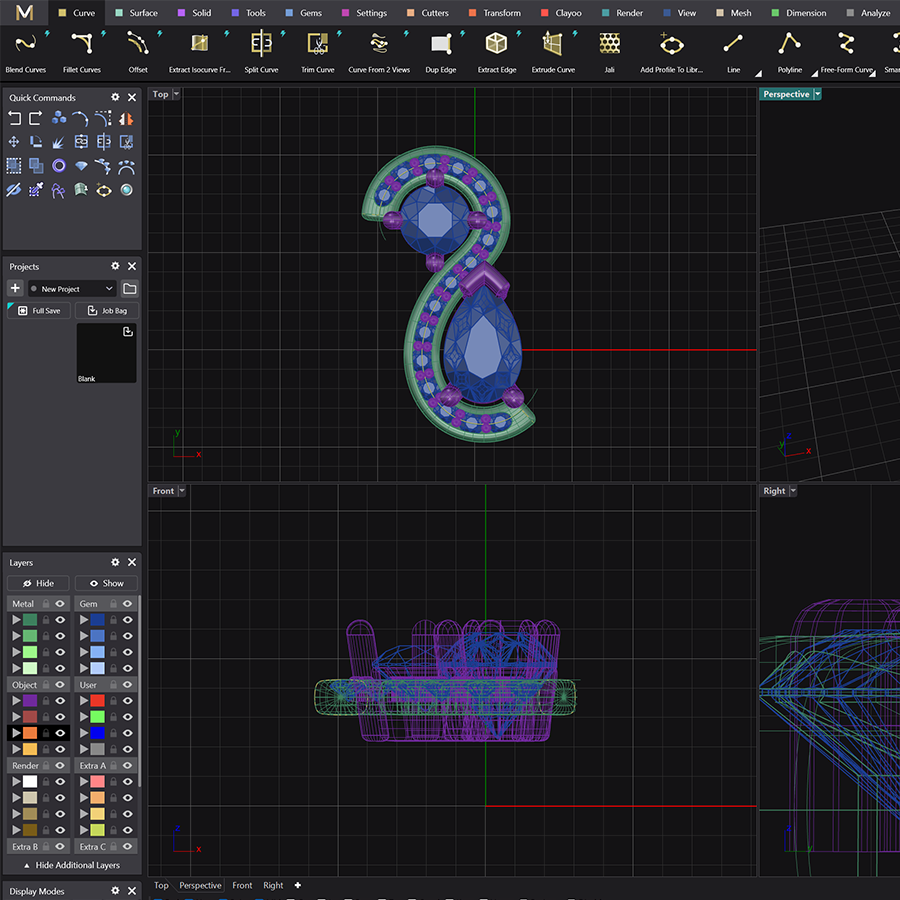Toggle visibility of the Metal layer group

[61, 604]
